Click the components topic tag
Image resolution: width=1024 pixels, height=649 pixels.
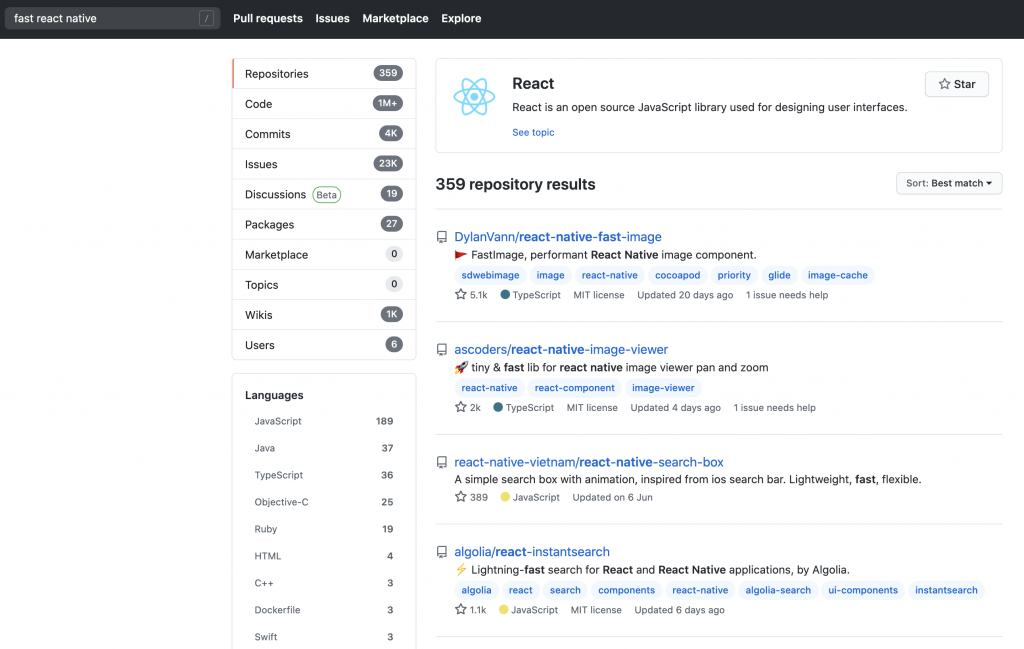tap(626, 590)
